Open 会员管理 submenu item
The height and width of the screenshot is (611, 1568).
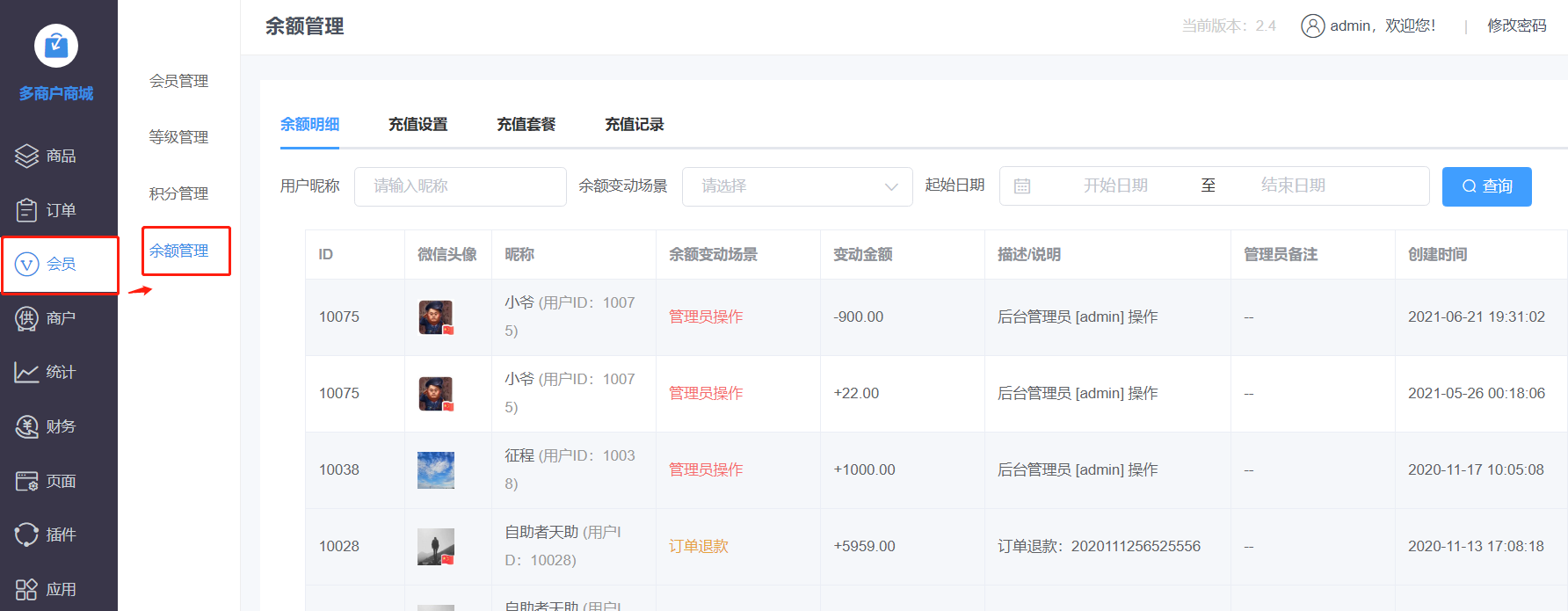[178, 81]
